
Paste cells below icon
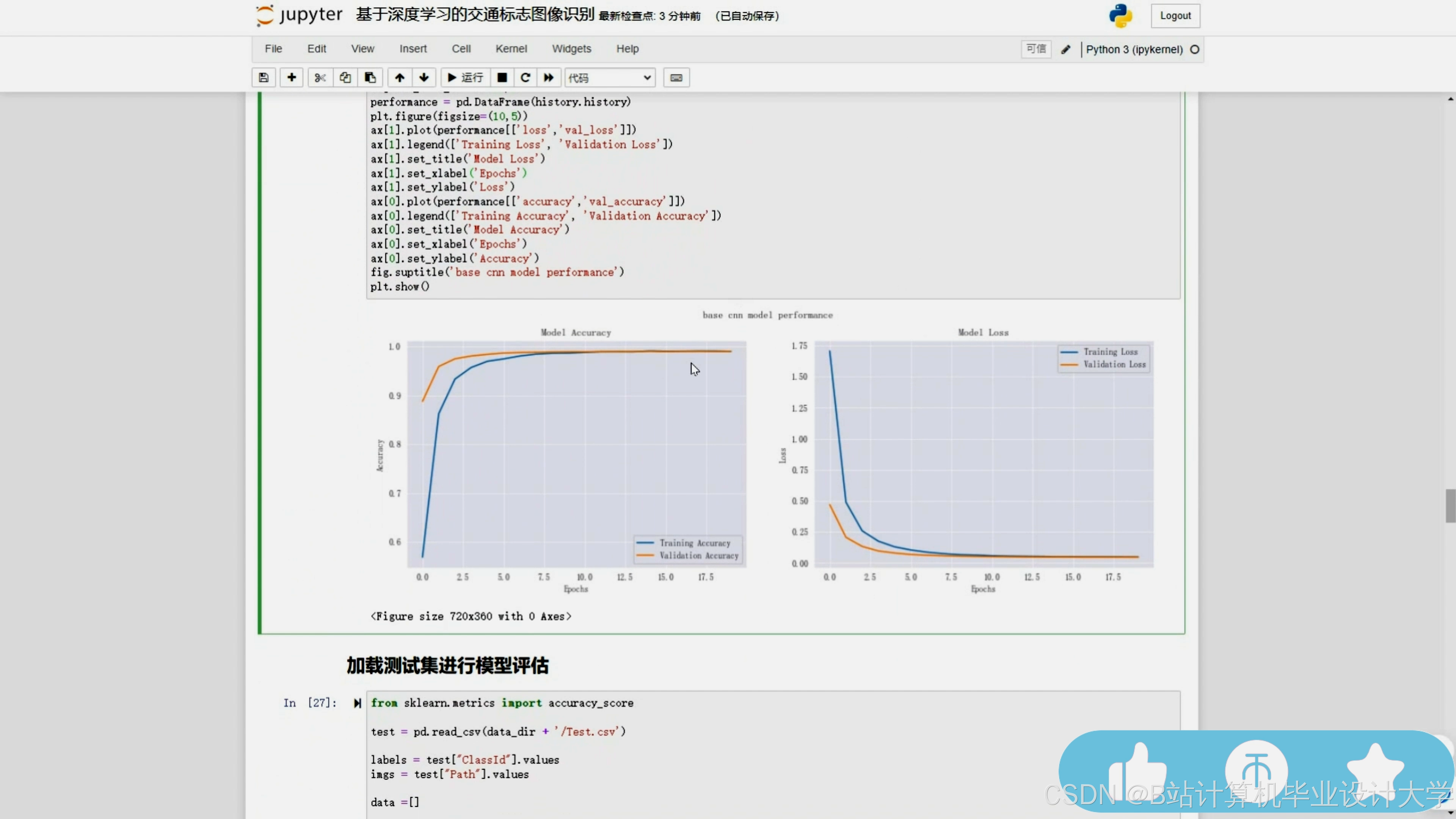point(370,77)
